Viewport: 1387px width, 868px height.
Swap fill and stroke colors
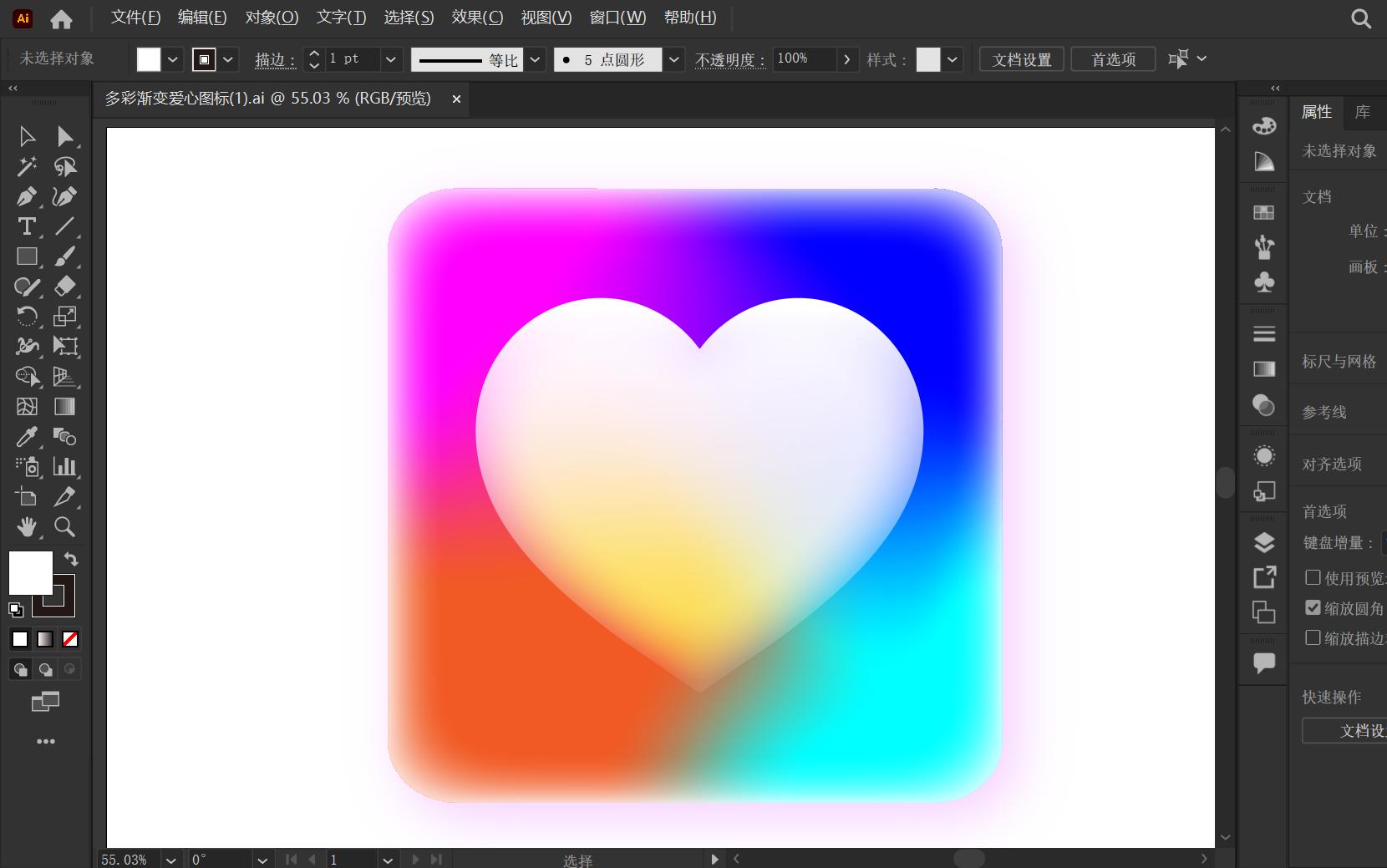click(x=71, y=559)
